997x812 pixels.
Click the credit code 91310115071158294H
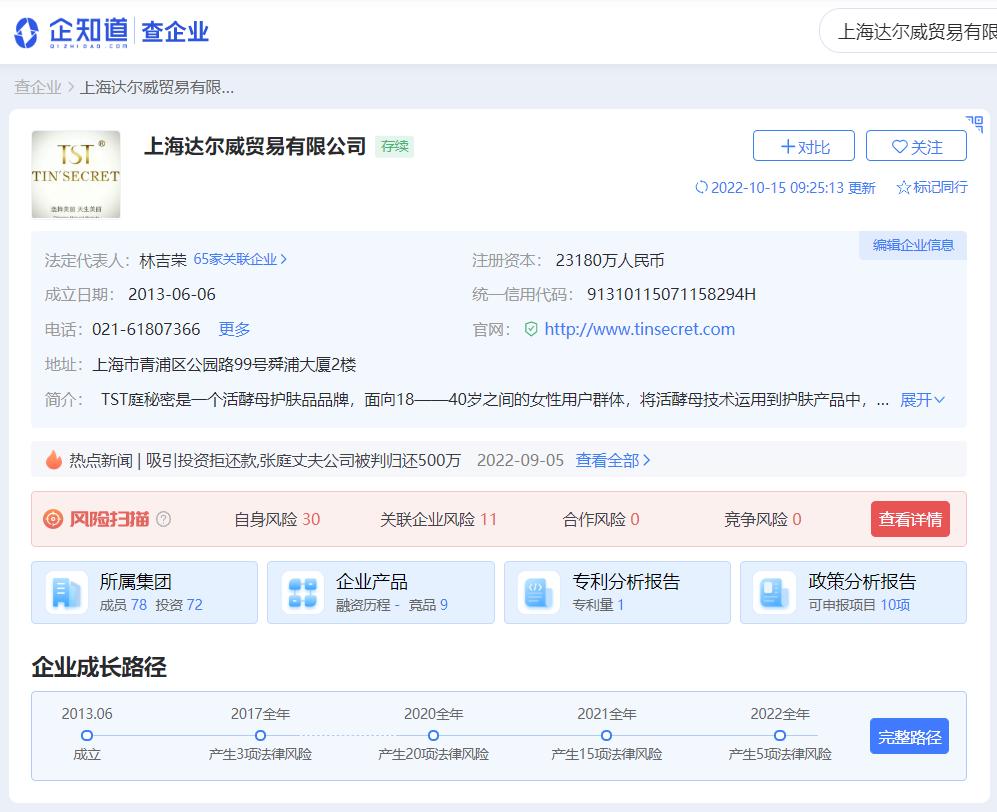coord(671,294)
